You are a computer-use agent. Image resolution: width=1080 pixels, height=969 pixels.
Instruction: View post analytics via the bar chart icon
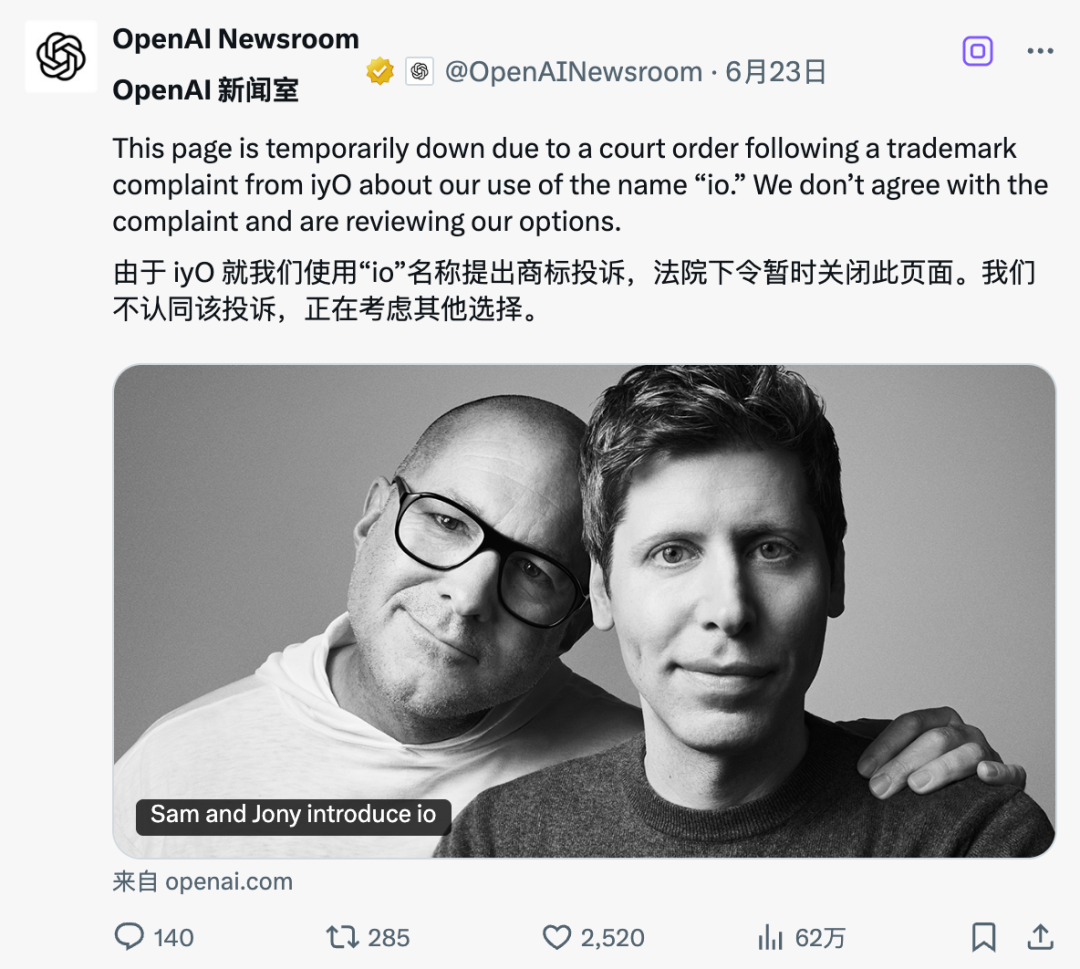click(770, 937)
